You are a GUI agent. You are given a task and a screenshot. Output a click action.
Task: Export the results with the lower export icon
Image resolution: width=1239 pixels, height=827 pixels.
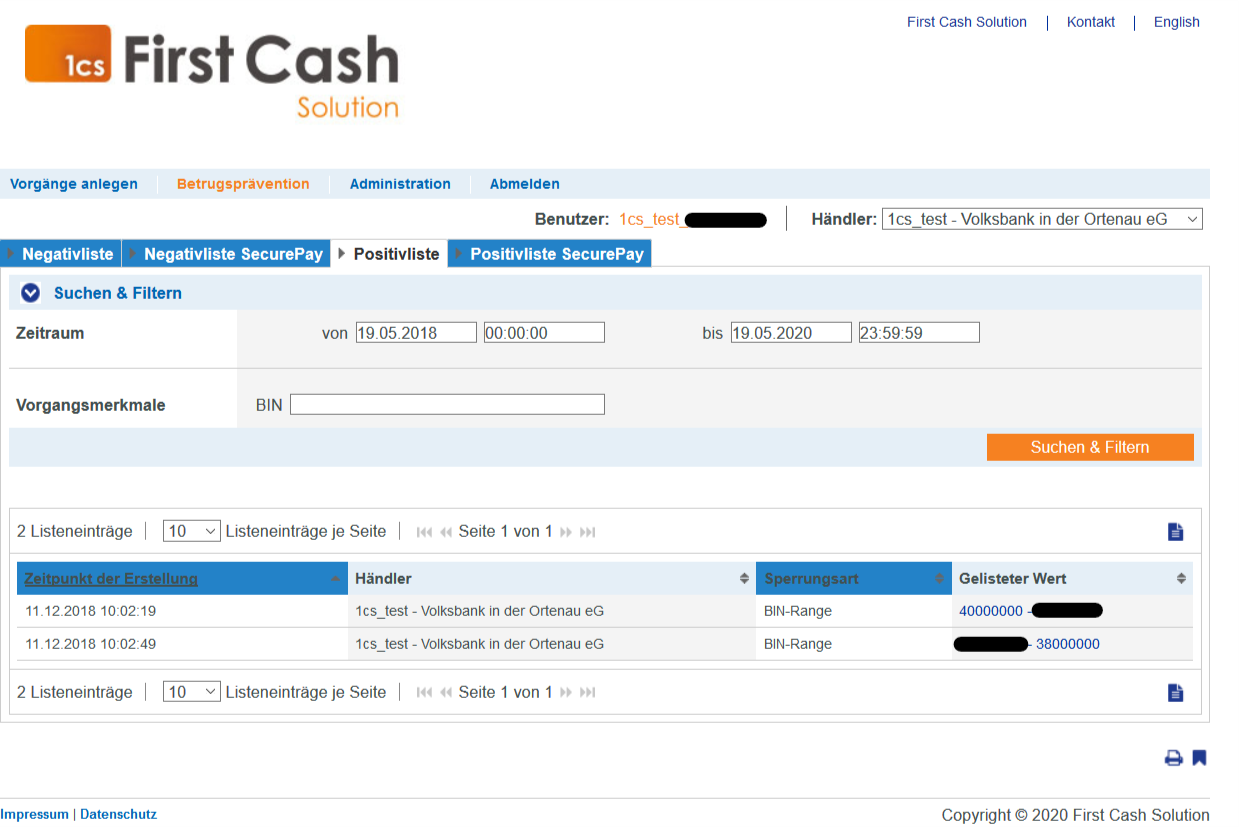pos(1175,691)
